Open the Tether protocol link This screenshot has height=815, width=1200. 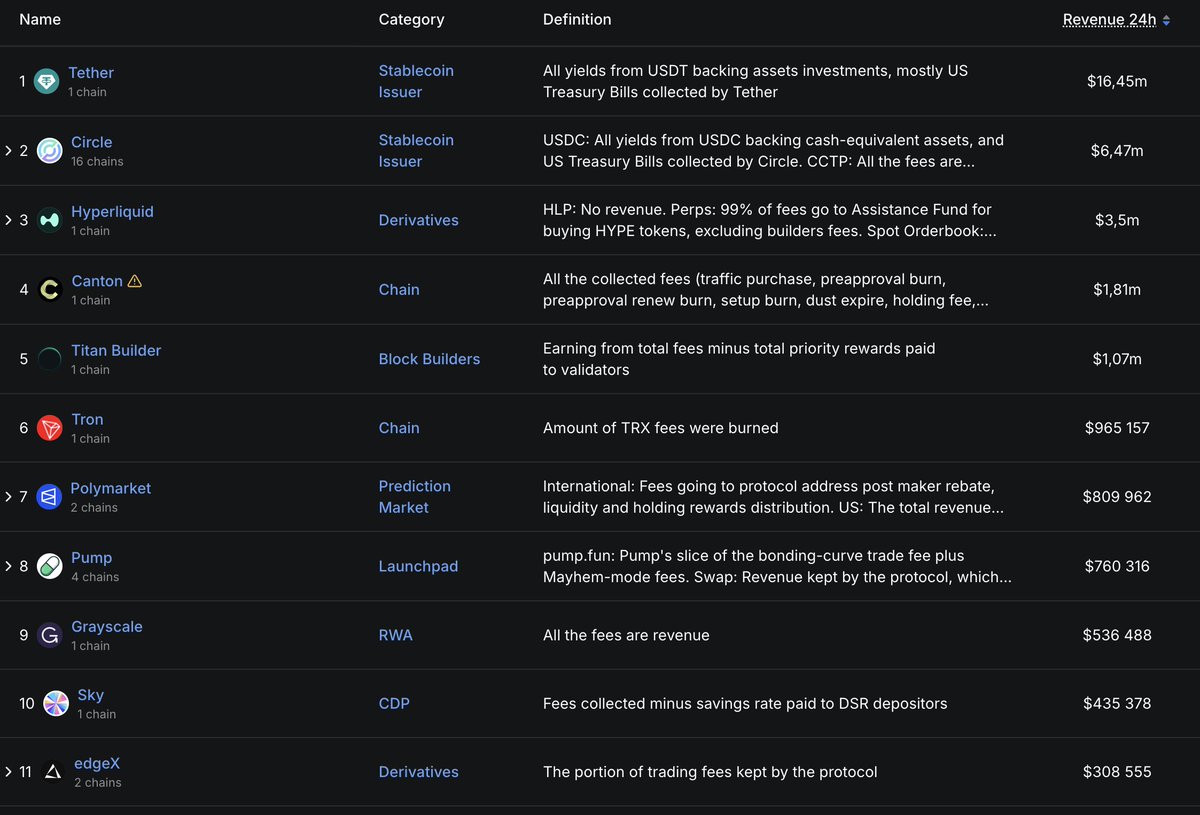[x=91, y=73]
